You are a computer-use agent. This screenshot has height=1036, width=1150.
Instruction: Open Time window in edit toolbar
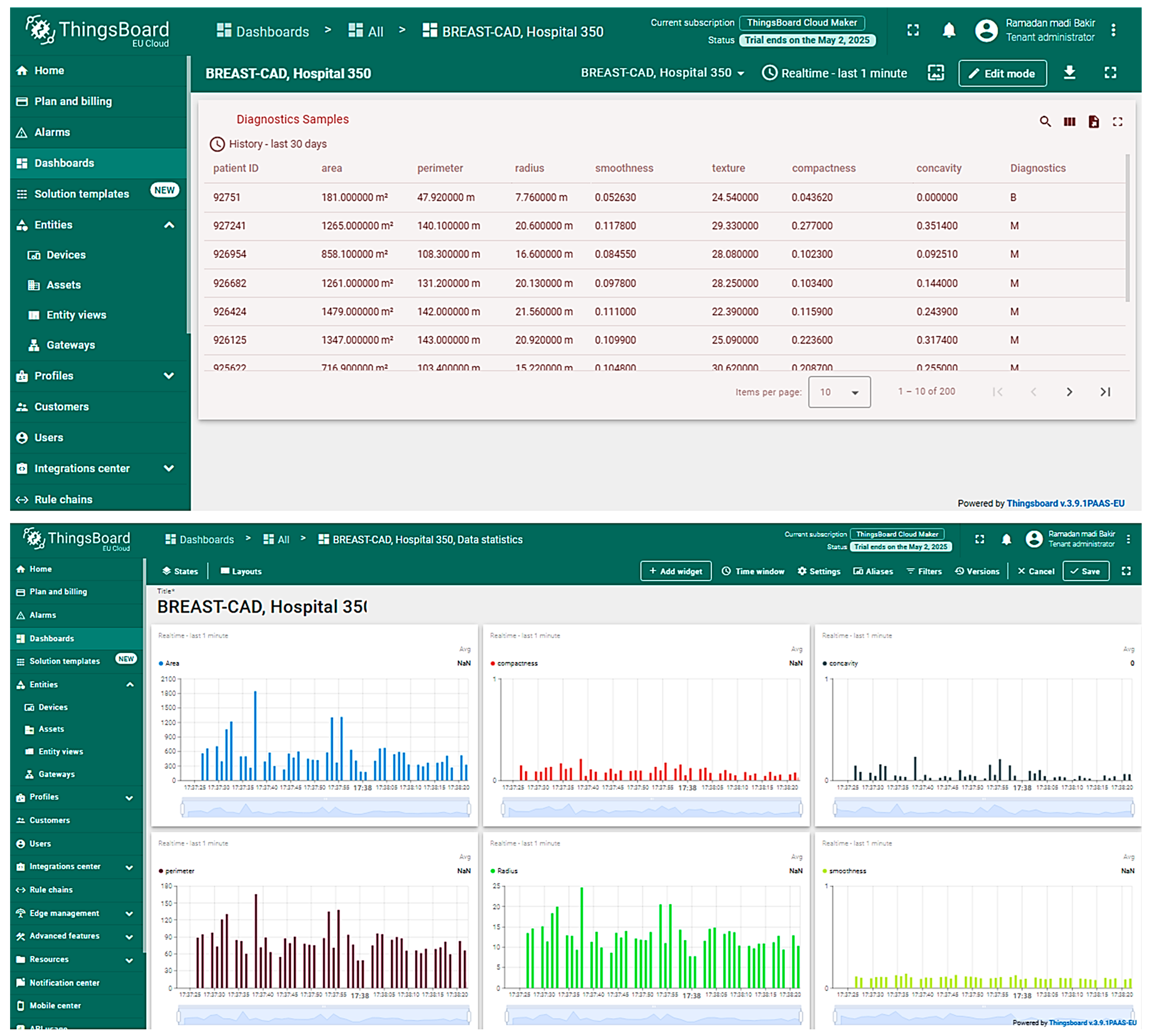[753, 571]
